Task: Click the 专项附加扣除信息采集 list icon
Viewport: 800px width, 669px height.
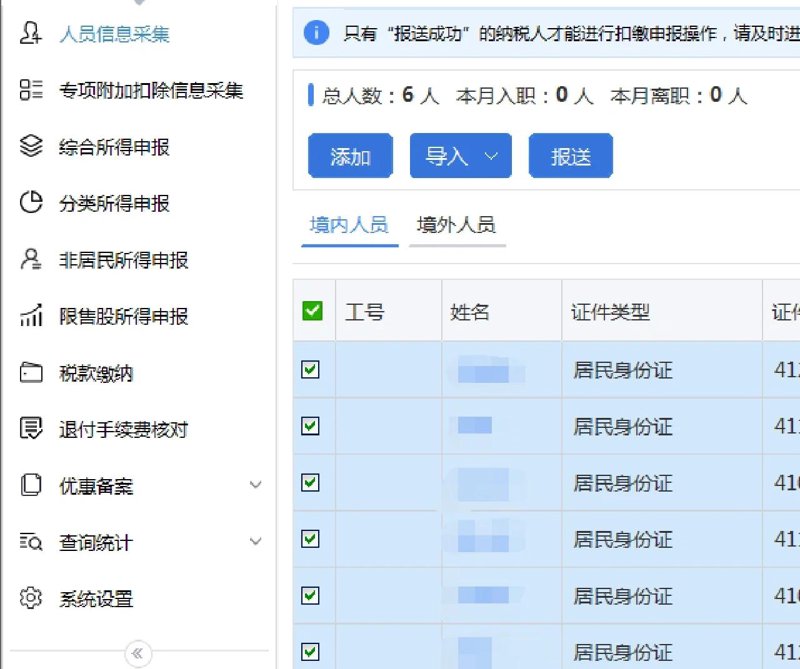Action: click(31, 90)
